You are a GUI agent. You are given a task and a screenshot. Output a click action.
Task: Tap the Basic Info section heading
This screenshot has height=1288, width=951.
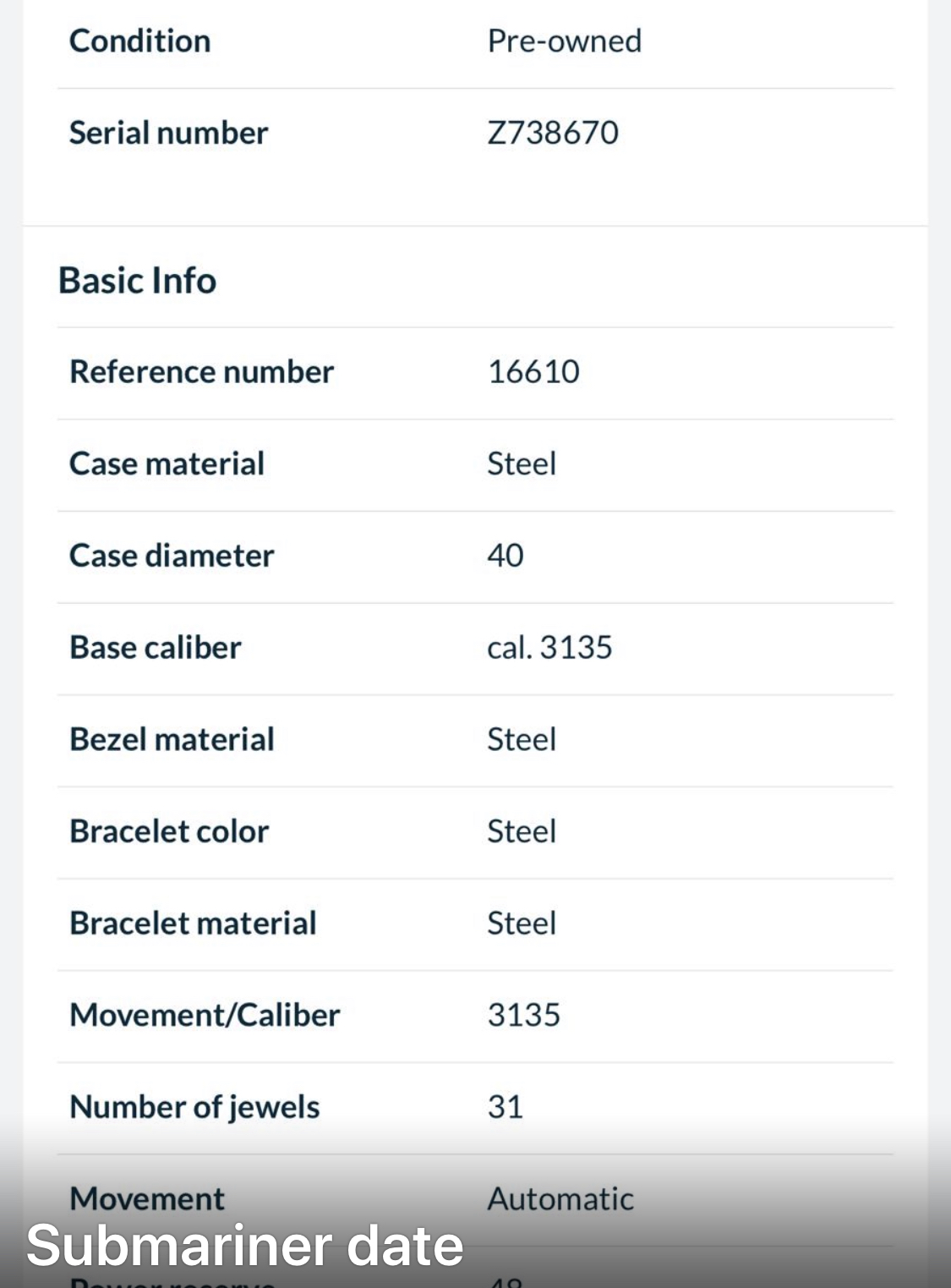point(137,281)
